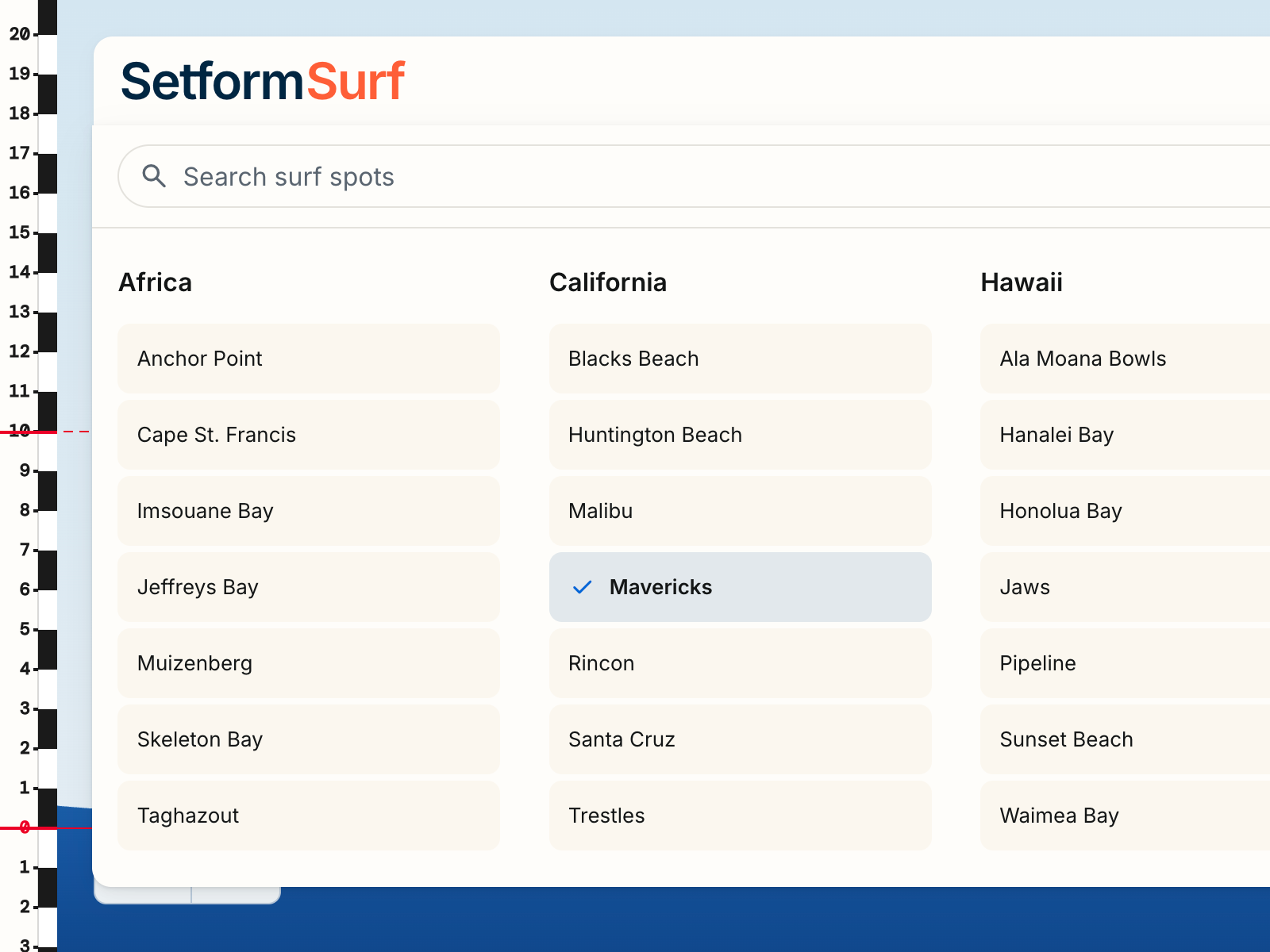Click the checkmark icon beside Mavericks
Viewport: 1270px width, 952px height.
pos(583,587)
